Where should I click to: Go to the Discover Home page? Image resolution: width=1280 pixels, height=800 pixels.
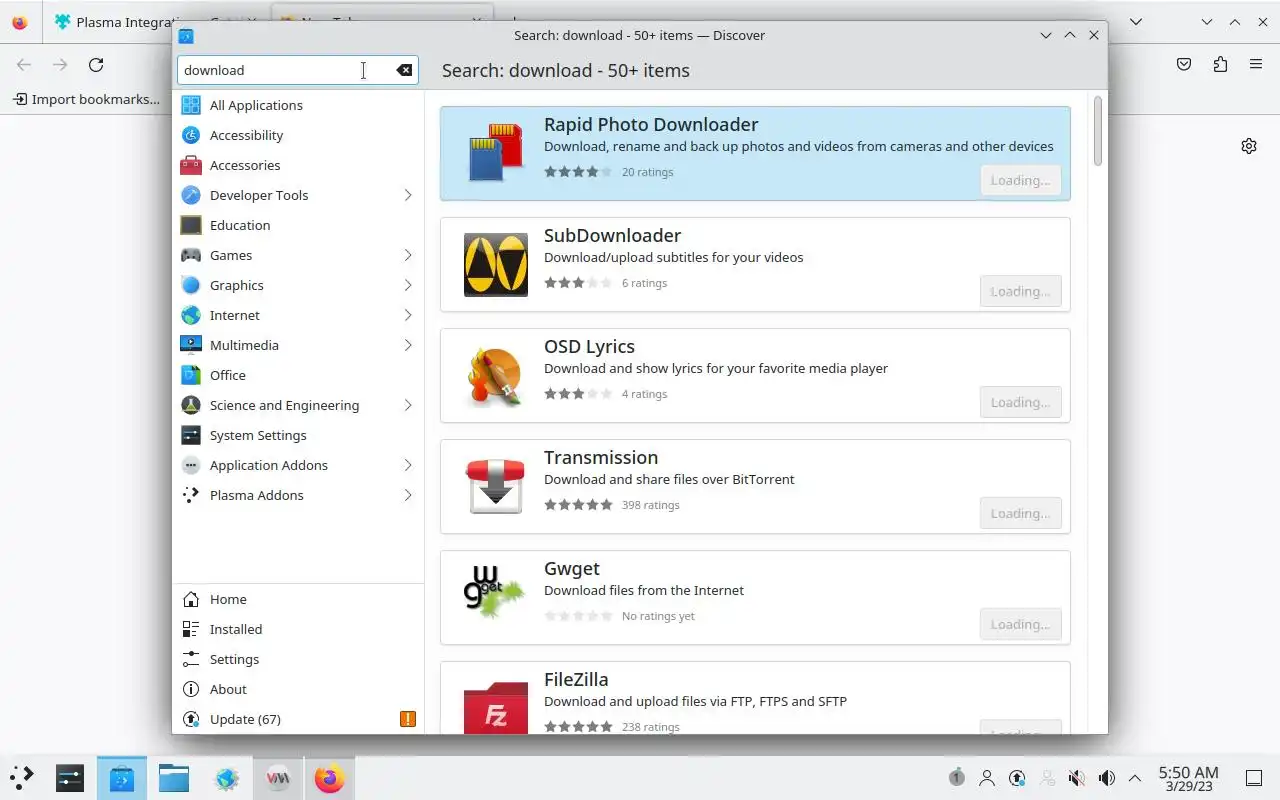[x=298, y=599]
